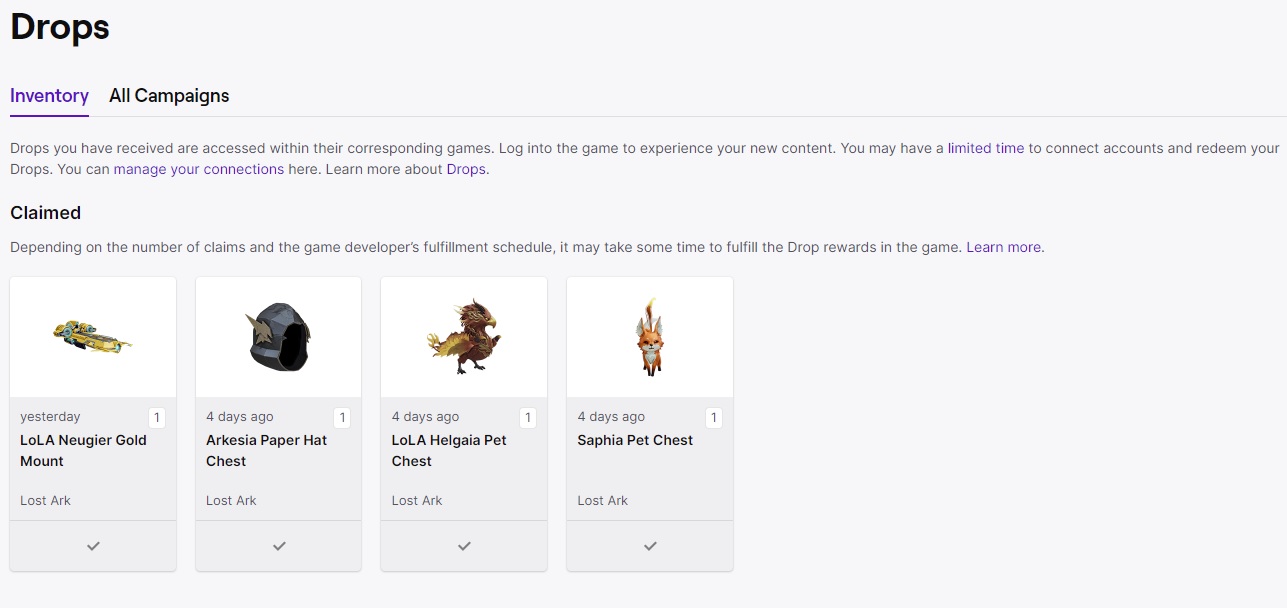Click the Arkesia Paper Hat Chest title
The image size is (1287, 608).
pos(266,451)
